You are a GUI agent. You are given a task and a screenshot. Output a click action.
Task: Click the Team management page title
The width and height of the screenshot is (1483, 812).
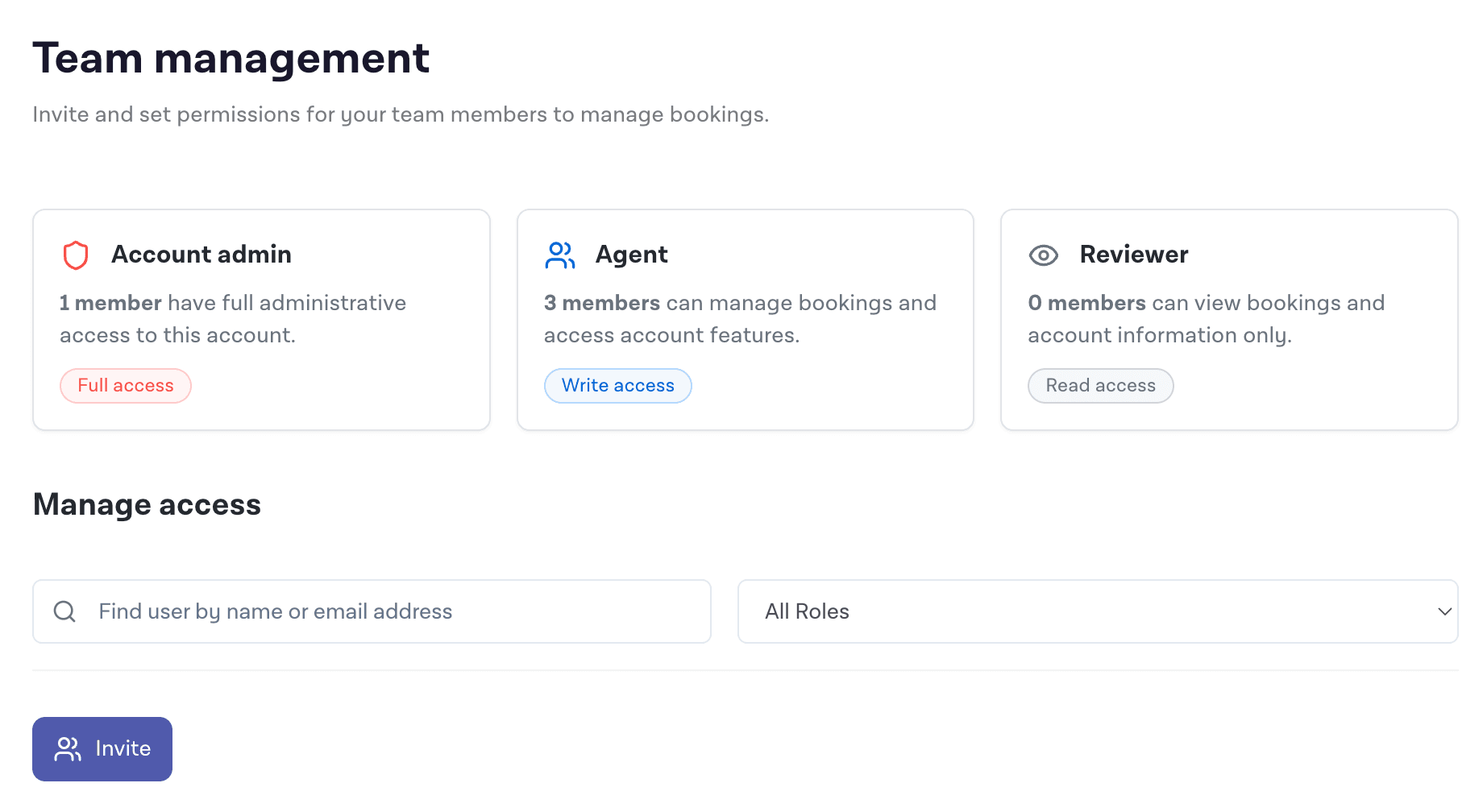pos(231,56)
